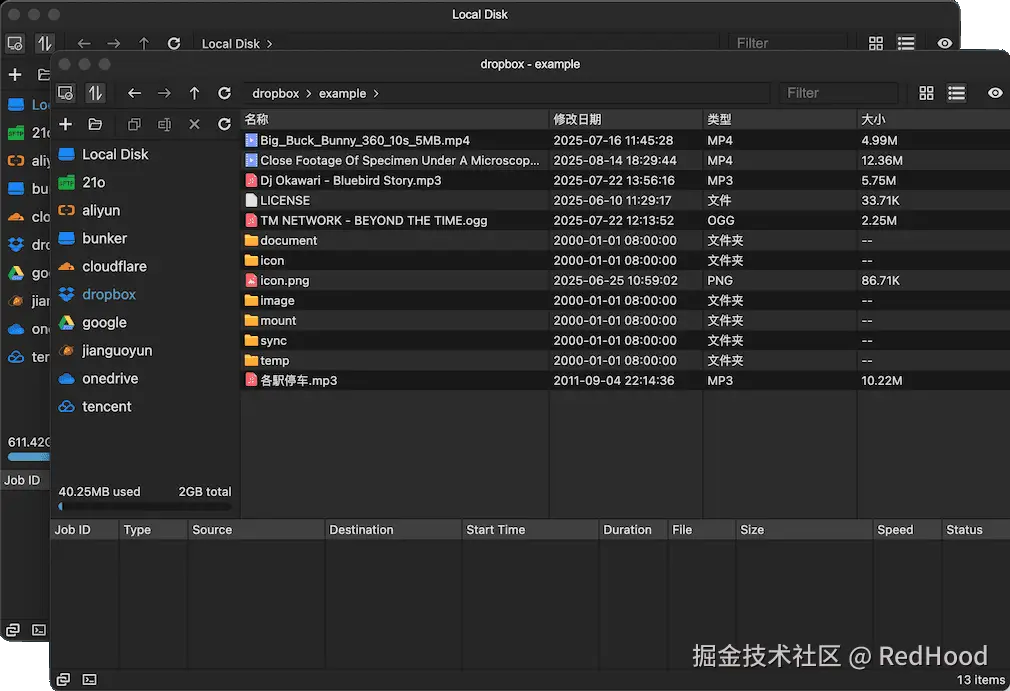Click the delete (X) icon
This screenshot has width=1010, height=691.
[x=194, y=124]
